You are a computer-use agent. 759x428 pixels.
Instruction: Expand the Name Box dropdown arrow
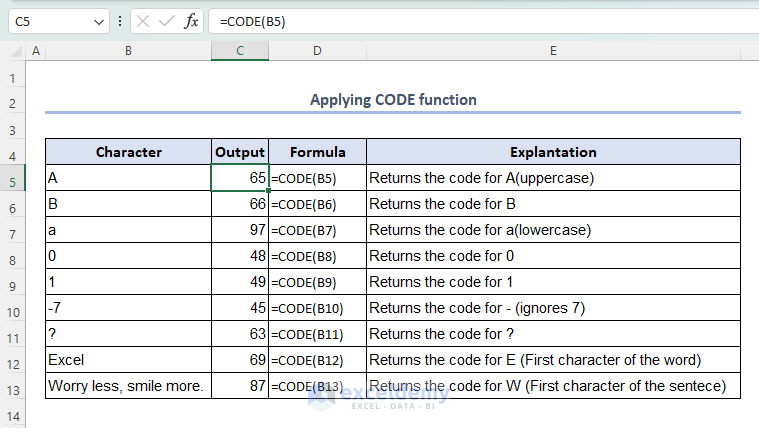[98, 20]
